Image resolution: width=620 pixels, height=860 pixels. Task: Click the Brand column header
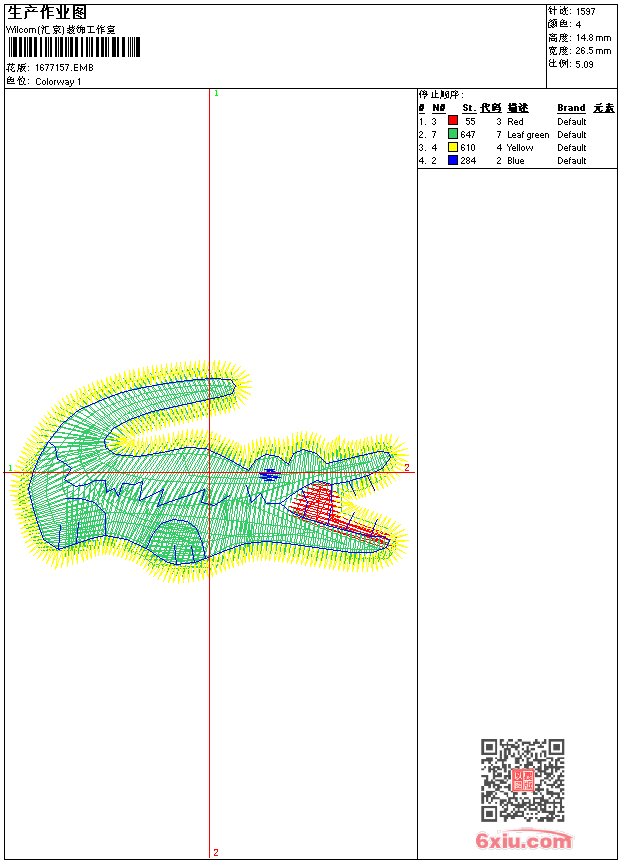pos(571,108)
